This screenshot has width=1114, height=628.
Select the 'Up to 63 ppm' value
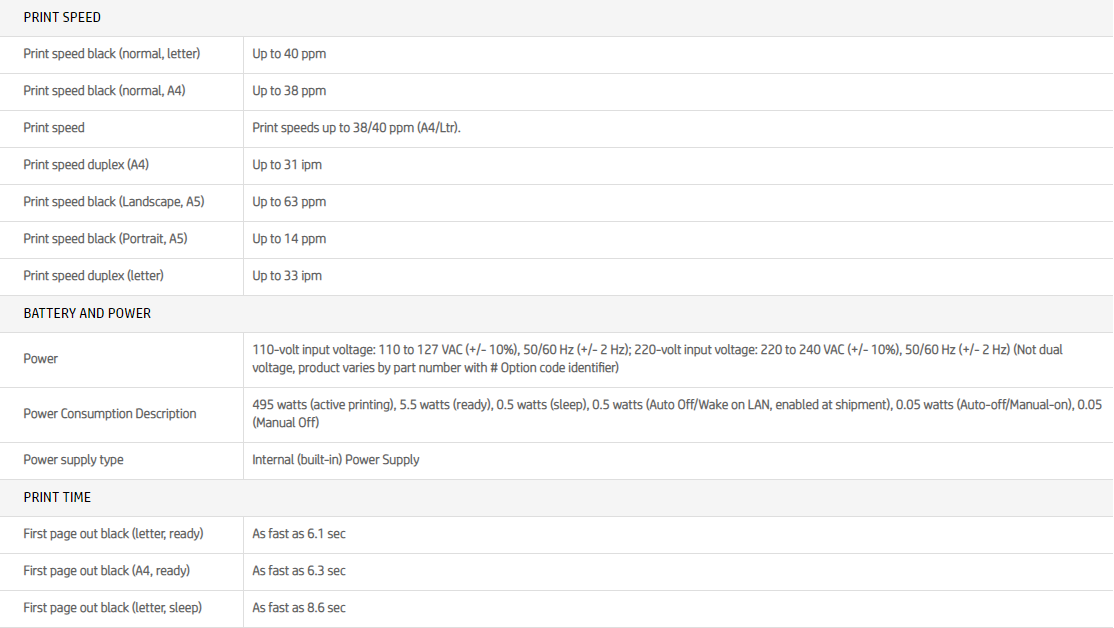[289, 202]
